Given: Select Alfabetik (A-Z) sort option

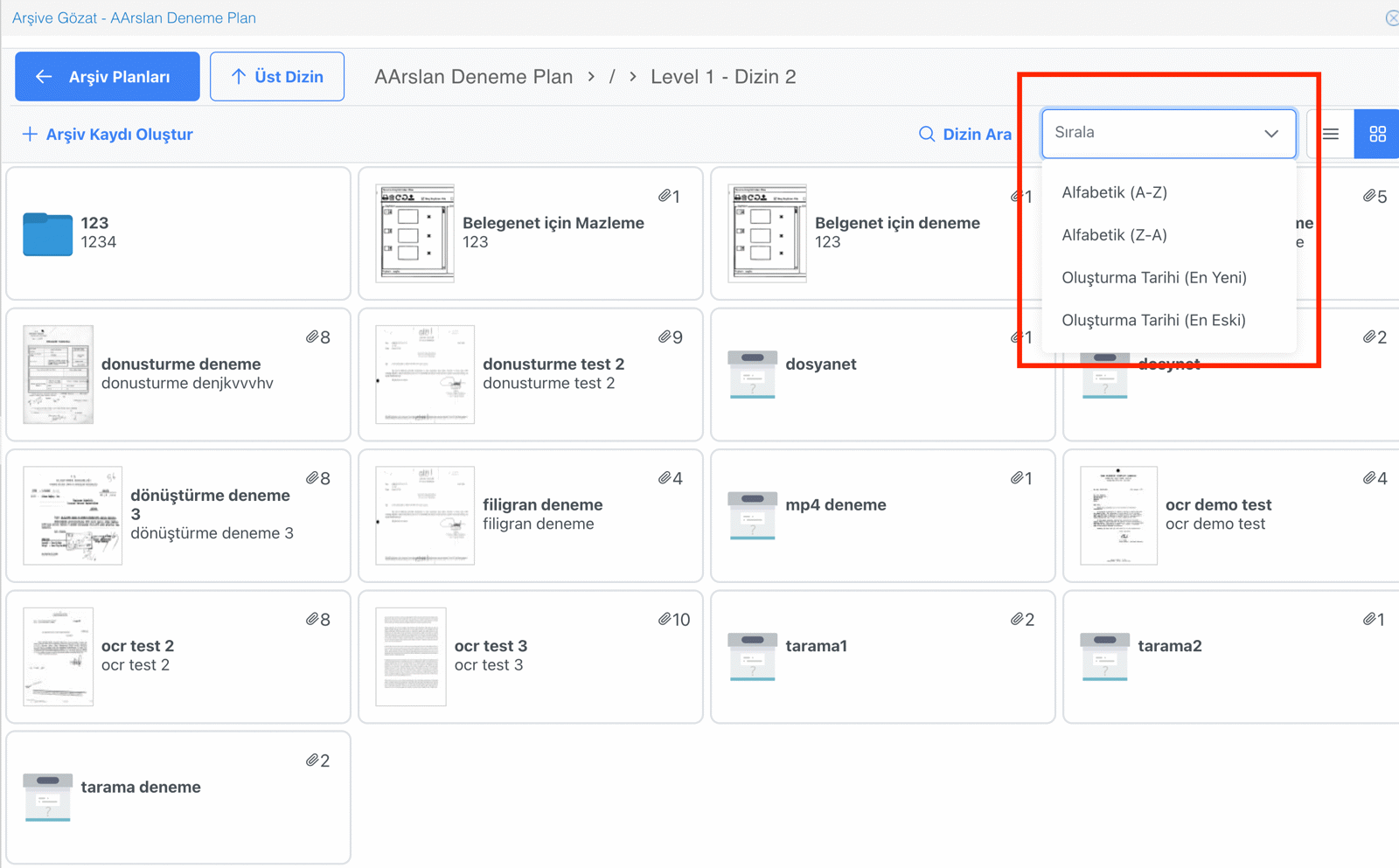Looking at the screenshot, I should coord(1114,192).
